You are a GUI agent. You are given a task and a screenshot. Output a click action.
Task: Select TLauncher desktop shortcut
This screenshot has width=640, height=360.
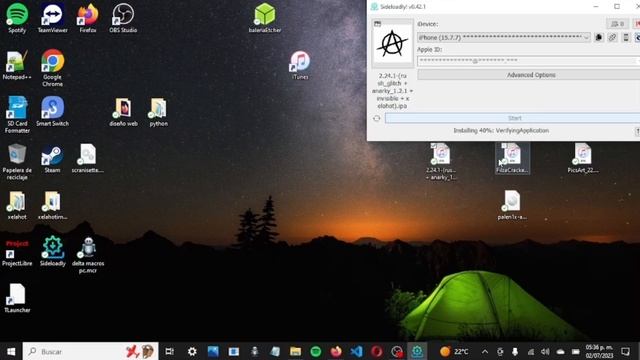click(x=17, y=298)
